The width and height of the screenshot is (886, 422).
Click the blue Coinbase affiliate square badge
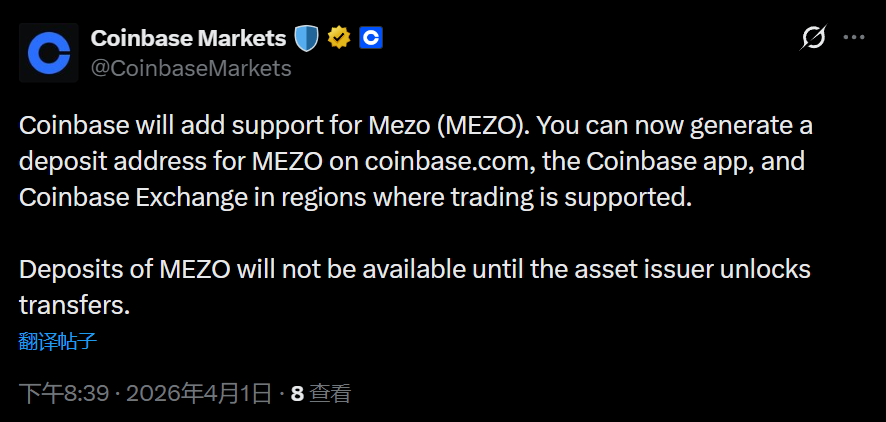(x=371, y=39)
